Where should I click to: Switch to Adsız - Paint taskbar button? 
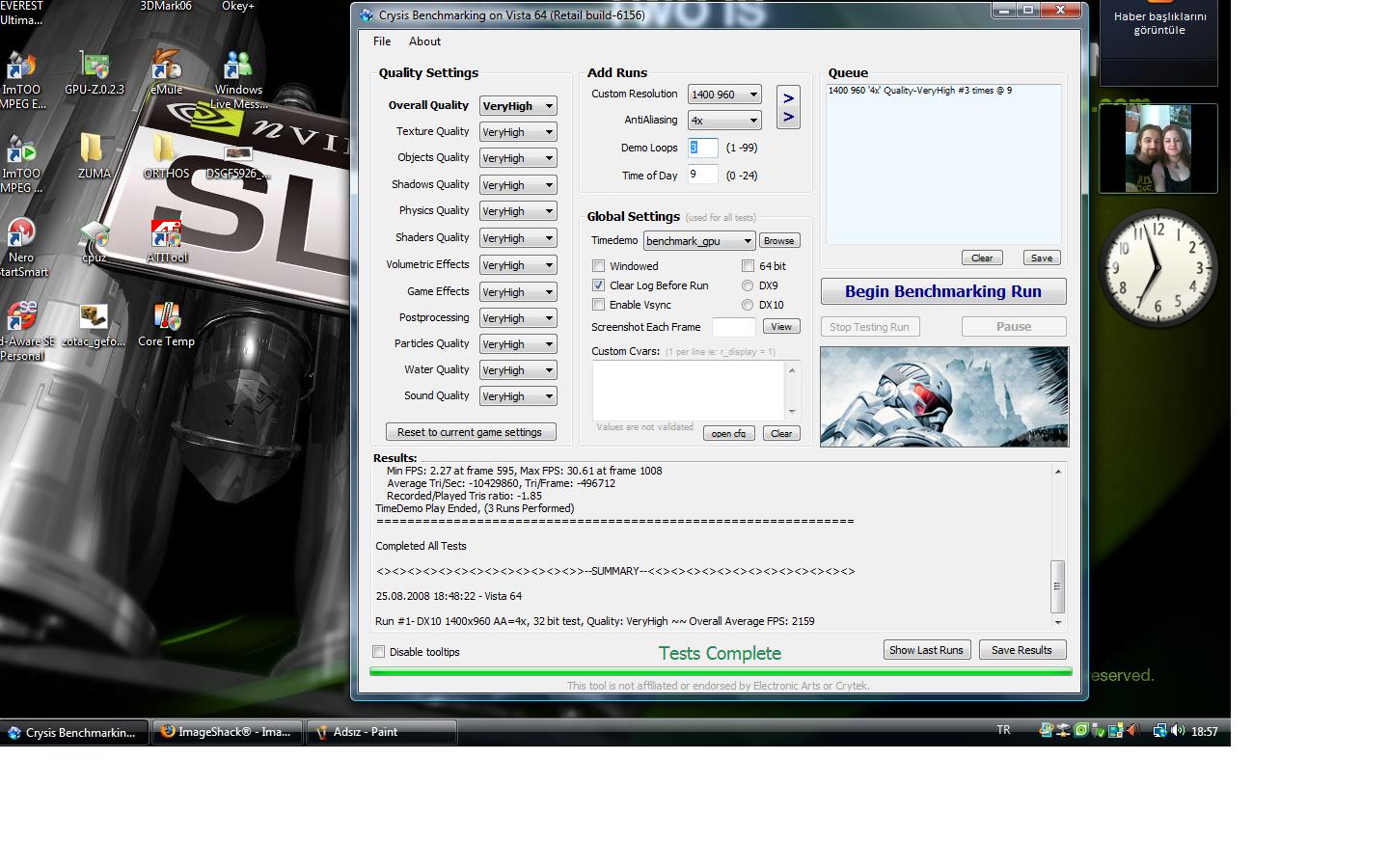tap(382, 732)
